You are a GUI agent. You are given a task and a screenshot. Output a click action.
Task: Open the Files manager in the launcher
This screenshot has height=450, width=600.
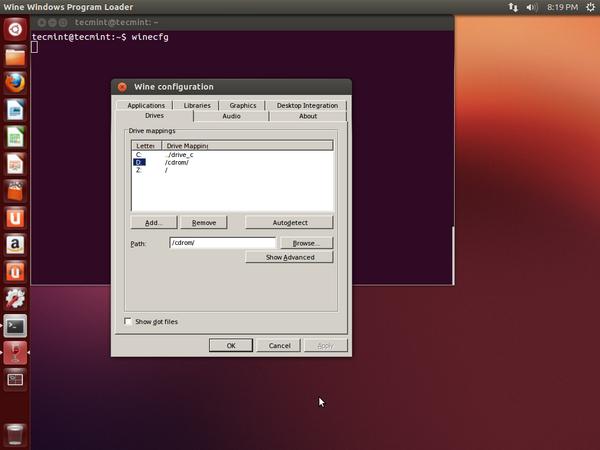tap(15, 56)
